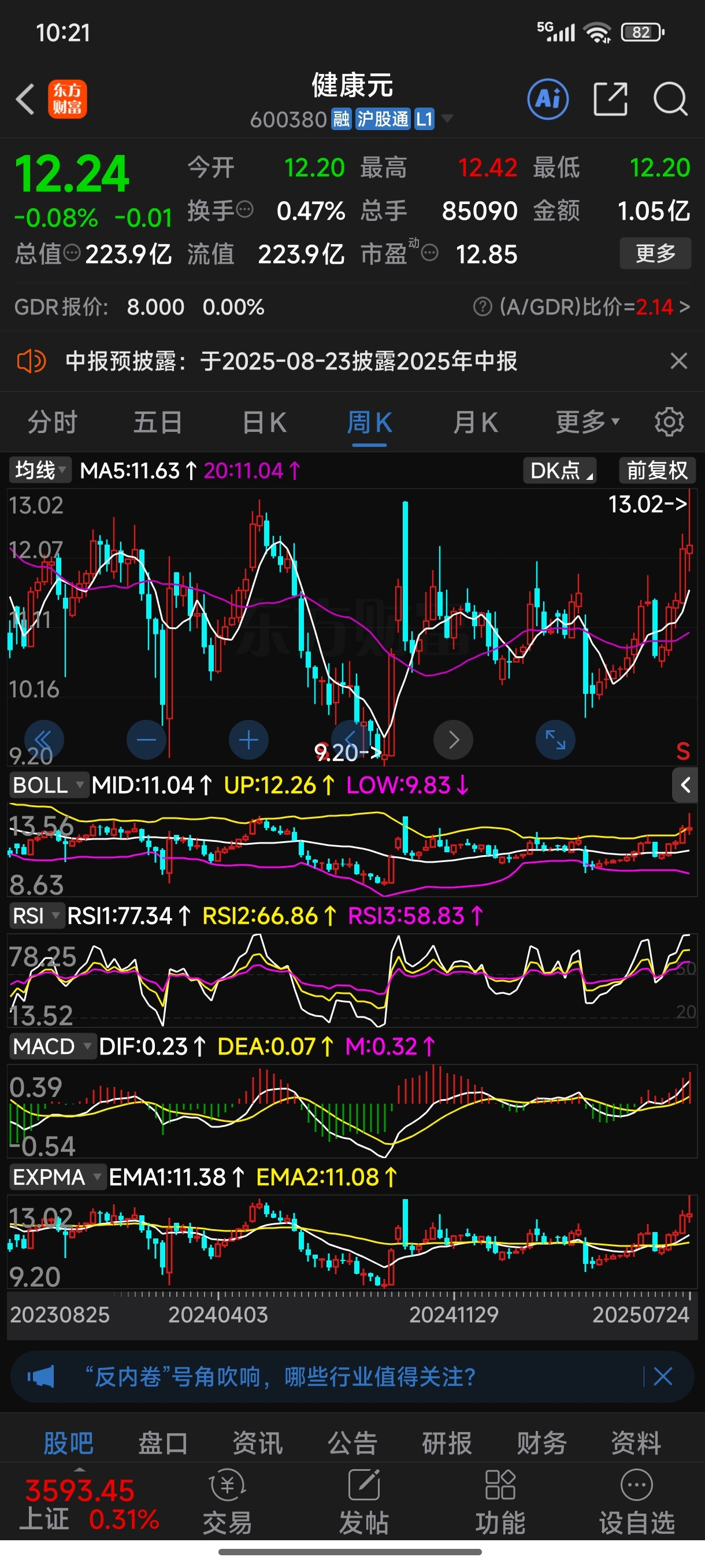
Task: Tap the 市盈 info icon
Action: pyautogui.click(x=429, y=253)
